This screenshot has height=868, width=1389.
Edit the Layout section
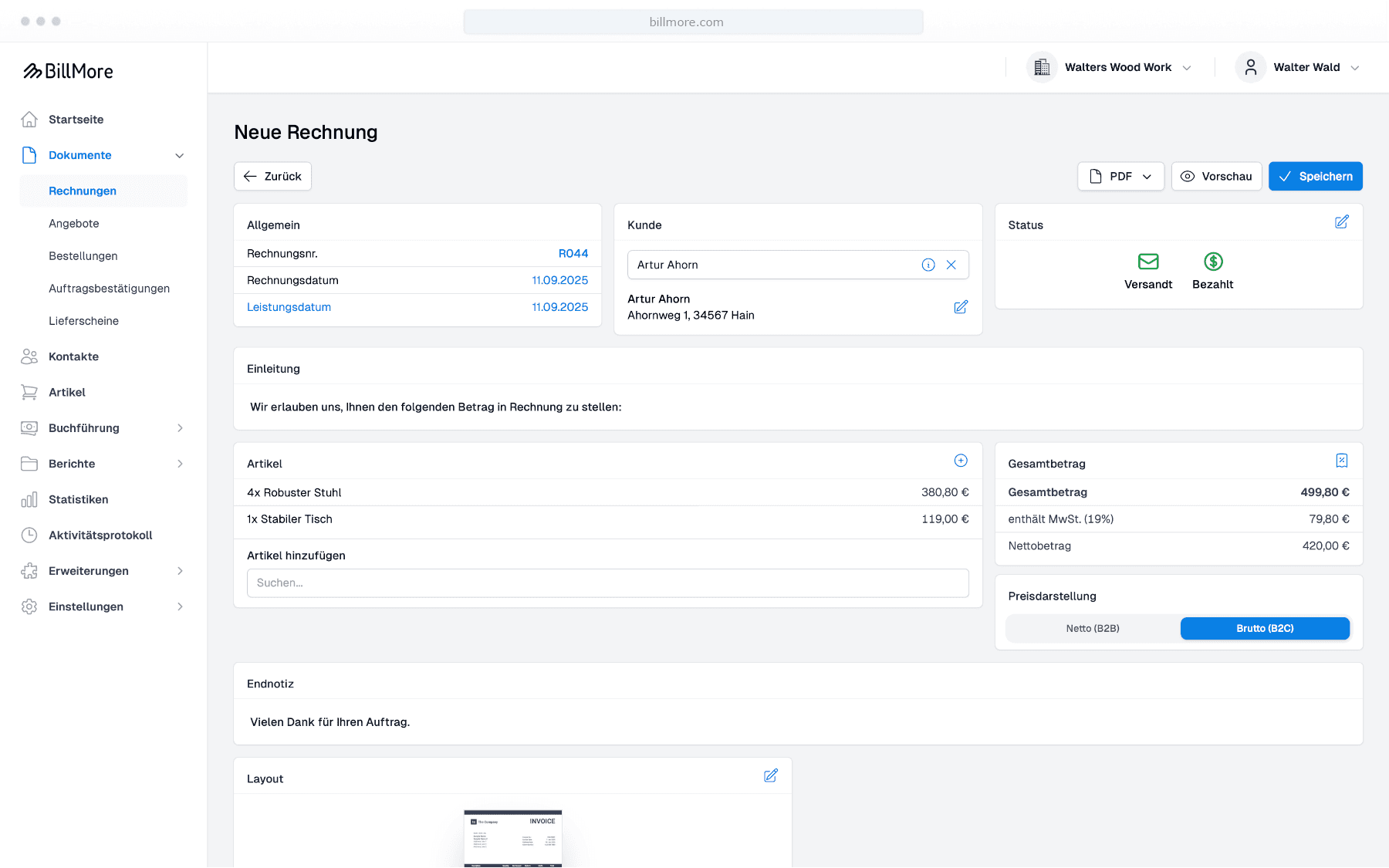click(771, 775)
